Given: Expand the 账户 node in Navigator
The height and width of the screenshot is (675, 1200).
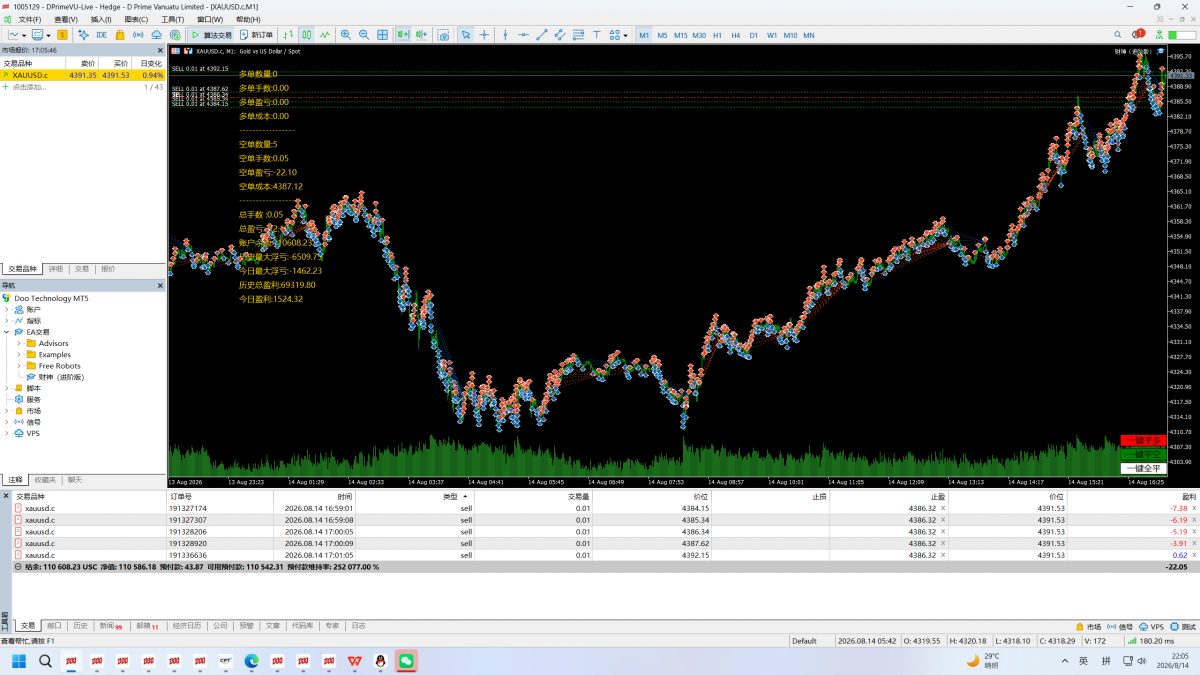Looking at the screenshot, I should [x=7, y=309].
